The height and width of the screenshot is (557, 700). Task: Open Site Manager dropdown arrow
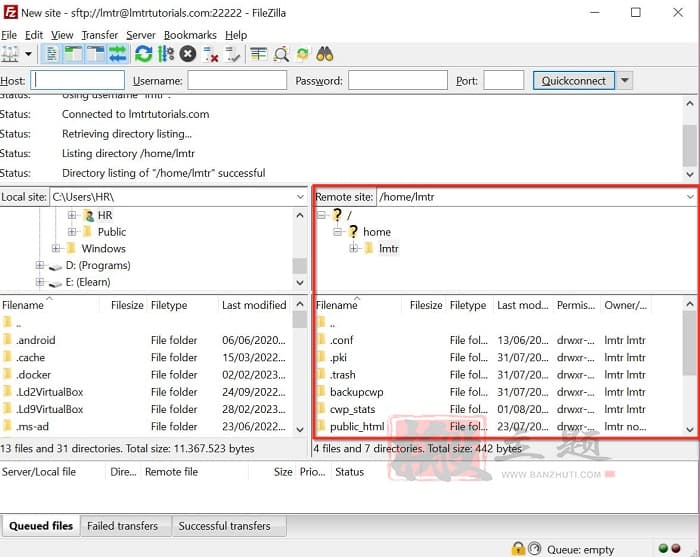28,54
